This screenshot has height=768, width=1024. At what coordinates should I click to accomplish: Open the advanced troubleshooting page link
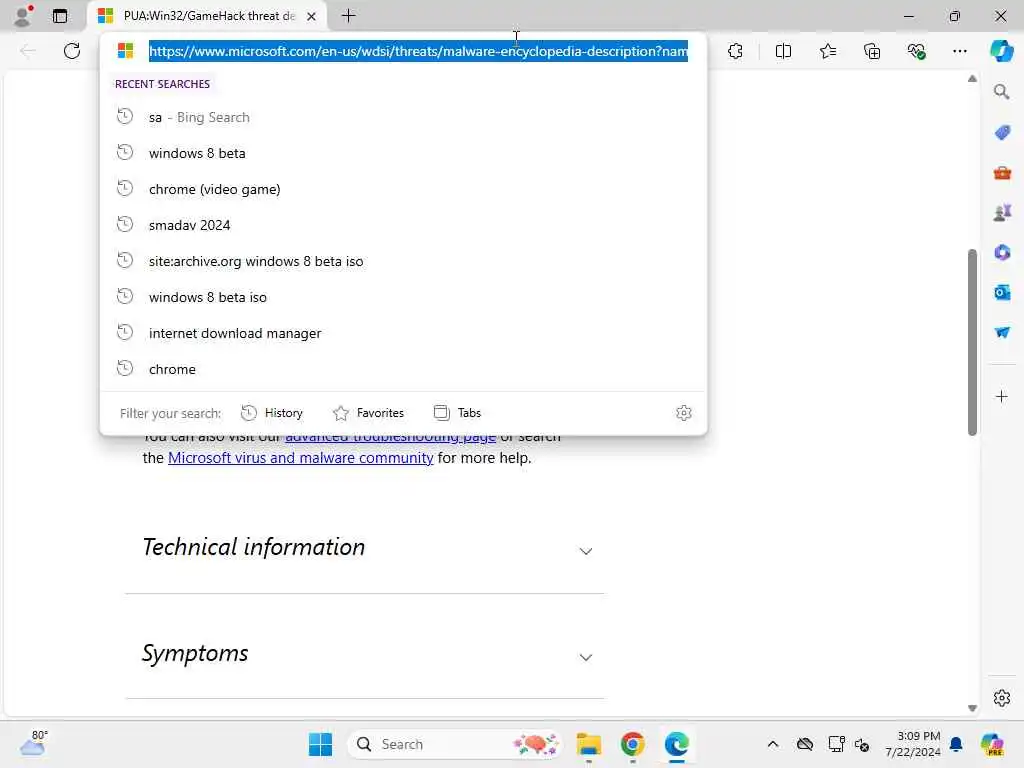click(x=391, y=437)
